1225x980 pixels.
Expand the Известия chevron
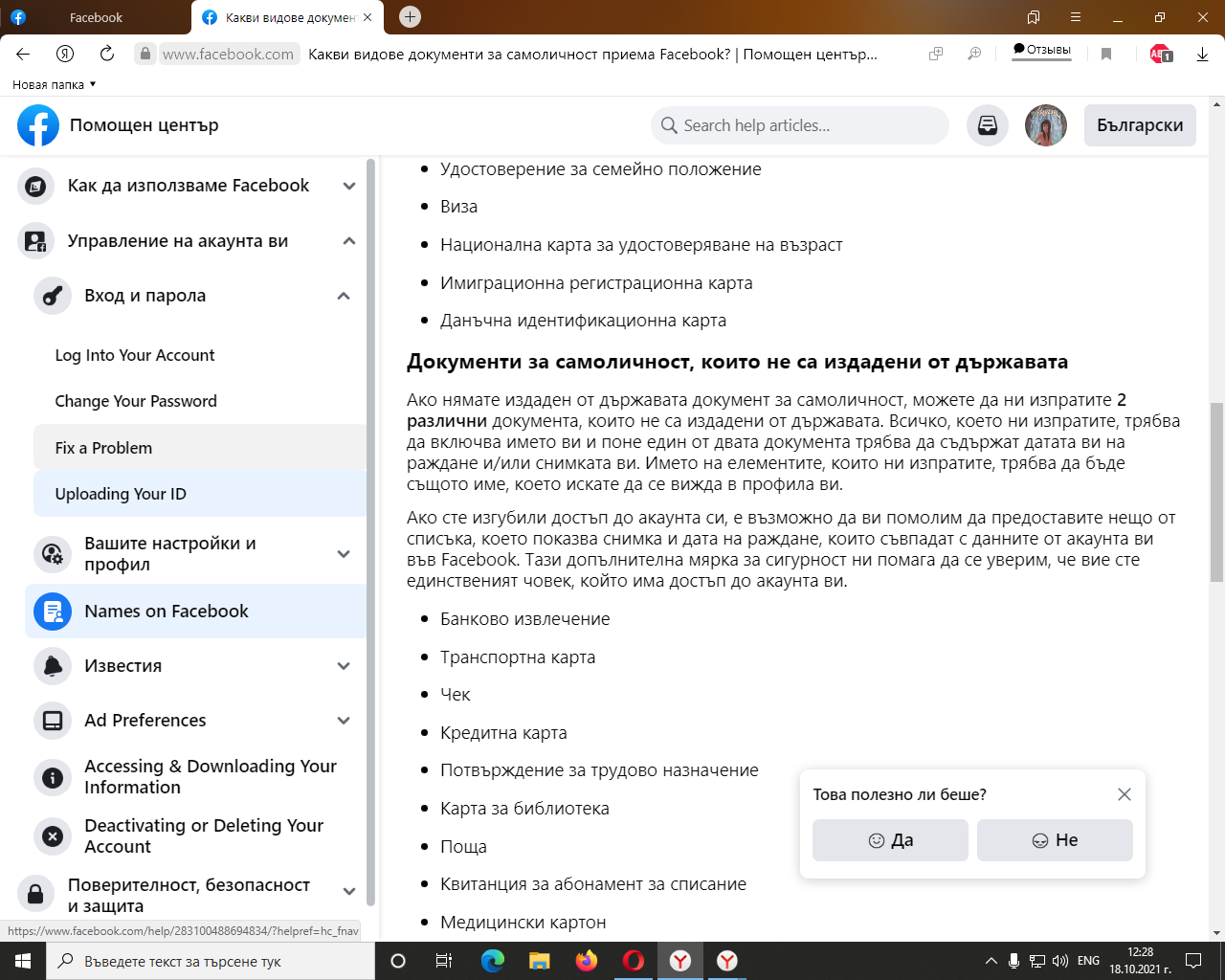pyautogui.click(x=344, y=666)
